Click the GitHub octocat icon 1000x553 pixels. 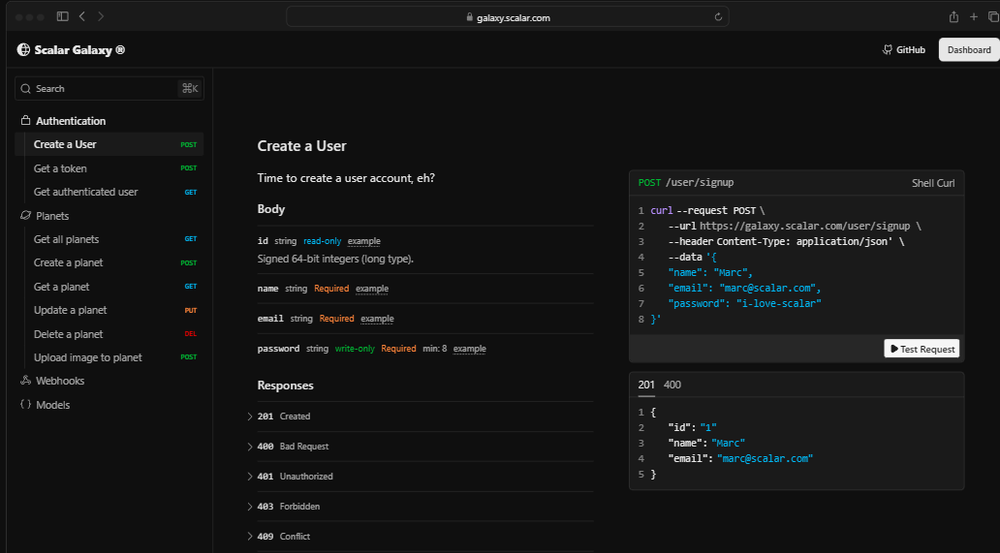(x=887, y=50)
